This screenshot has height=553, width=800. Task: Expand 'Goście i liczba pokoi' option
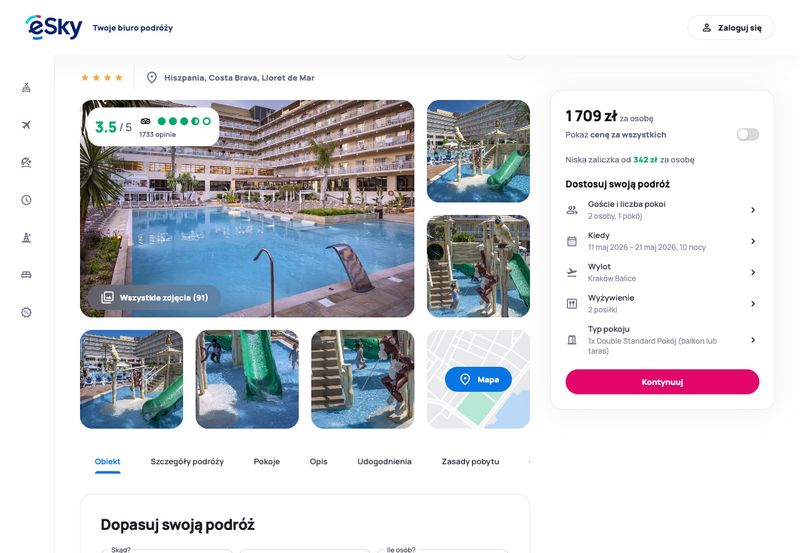click(x=662, y=210)
